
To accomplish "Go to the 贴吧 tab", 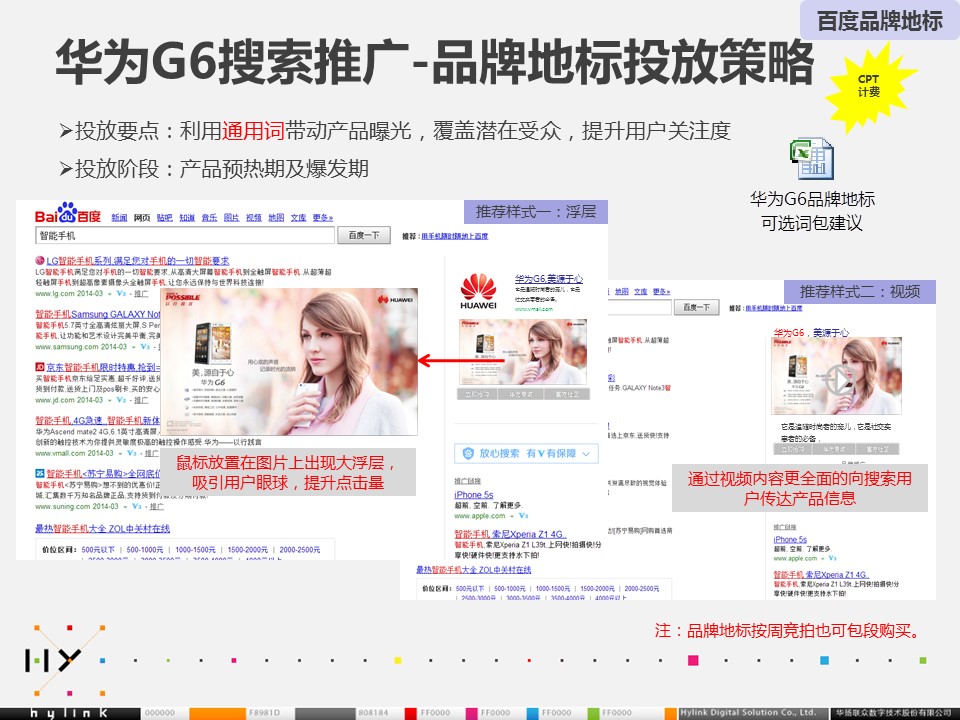I will 164,217.
